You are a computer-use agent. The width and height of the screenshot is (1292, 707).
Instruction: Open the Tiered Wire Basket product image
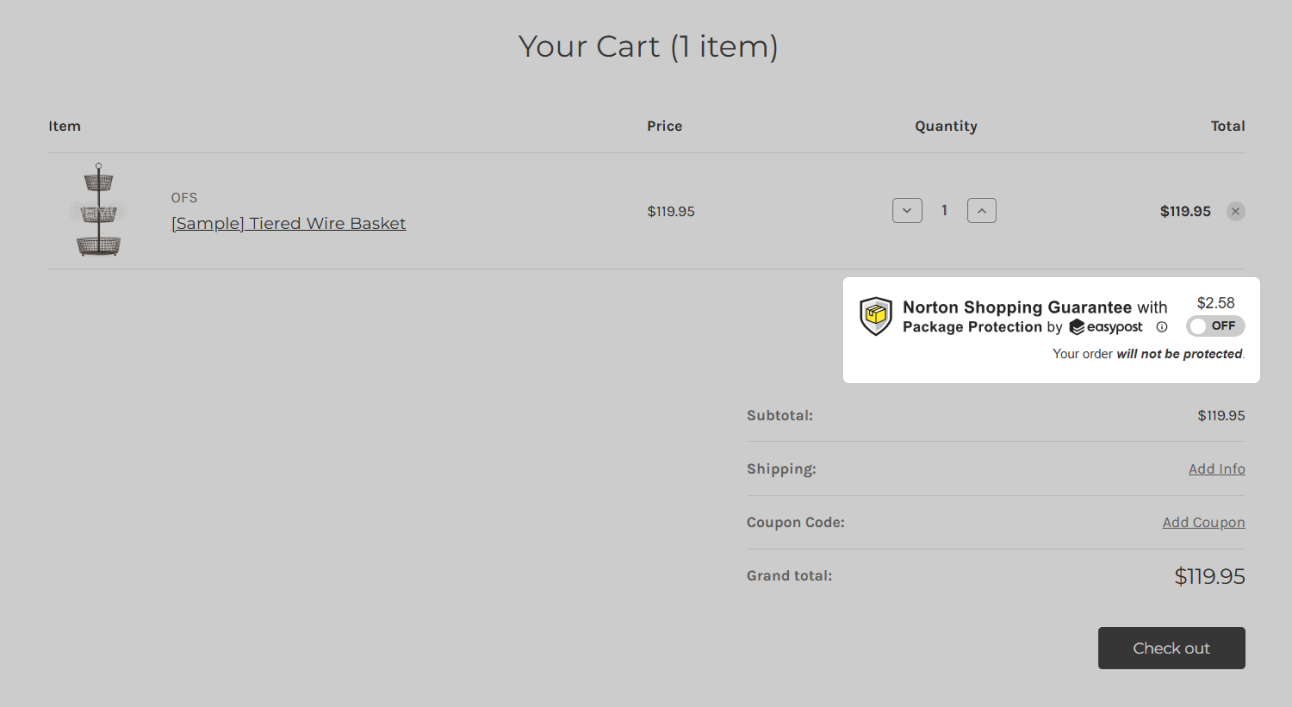click(x=99, y=210)
